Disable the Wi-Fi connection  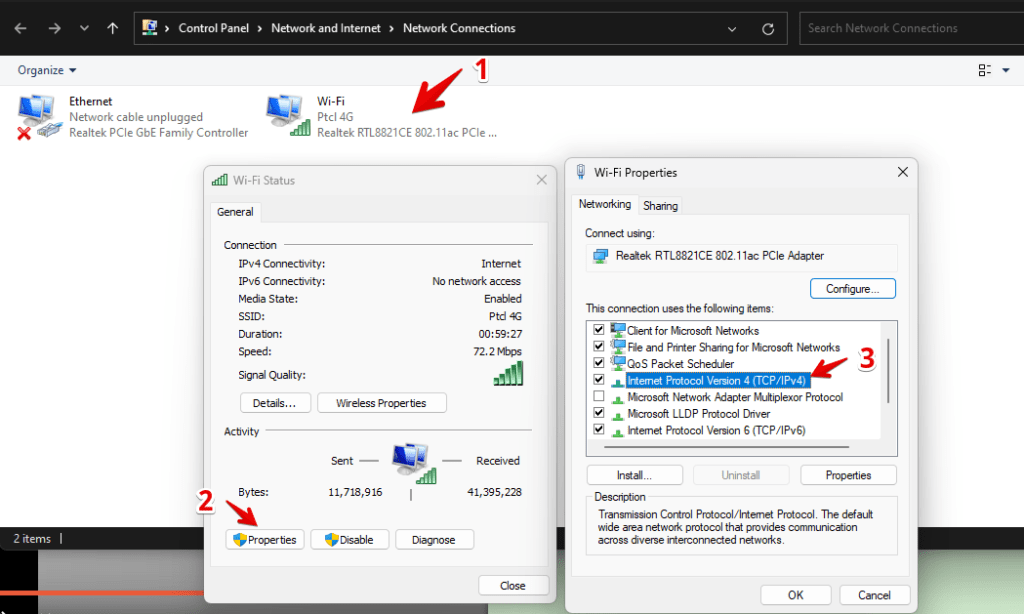click(349, 540)
